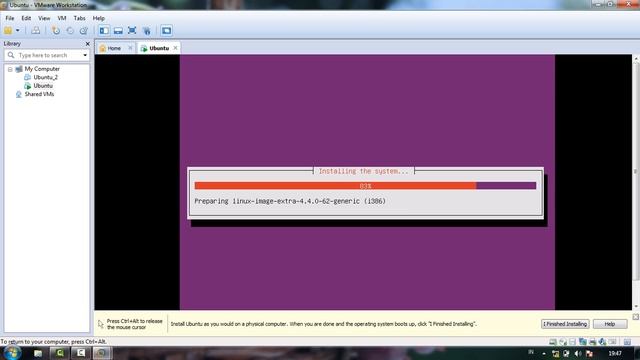
Task: Toggle the library sidebar toolbar button
Action: (104, 31)
